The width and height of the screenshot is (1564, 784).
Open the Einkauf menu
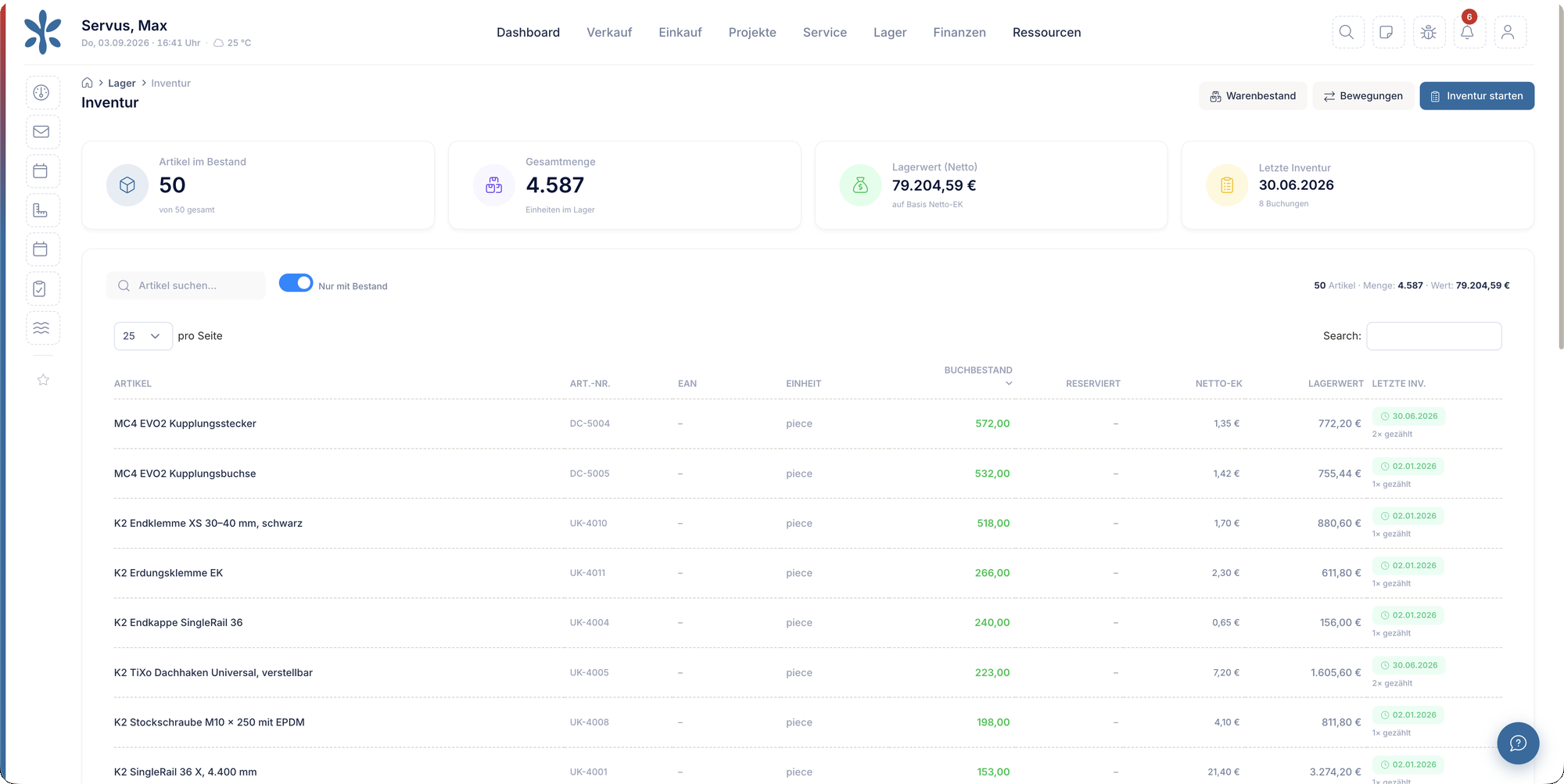[680, 32]
